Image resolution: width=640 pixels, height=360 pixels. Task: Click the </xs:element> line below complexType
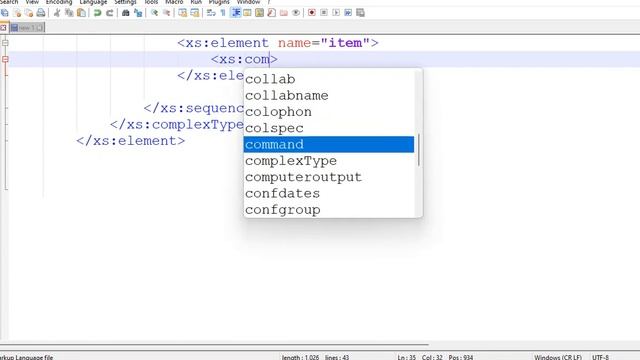coord(131,141)
